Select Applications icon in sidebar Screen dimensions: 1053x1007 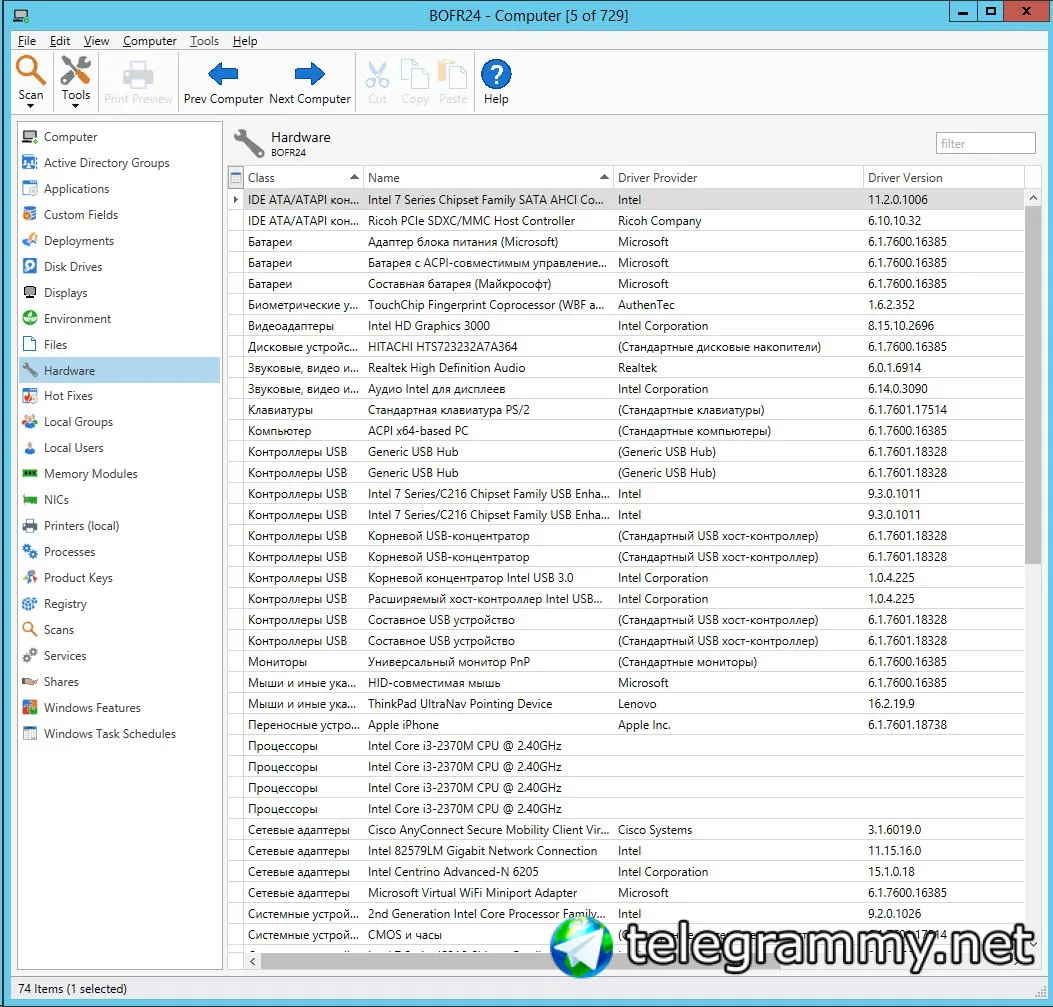click(30, 189)
